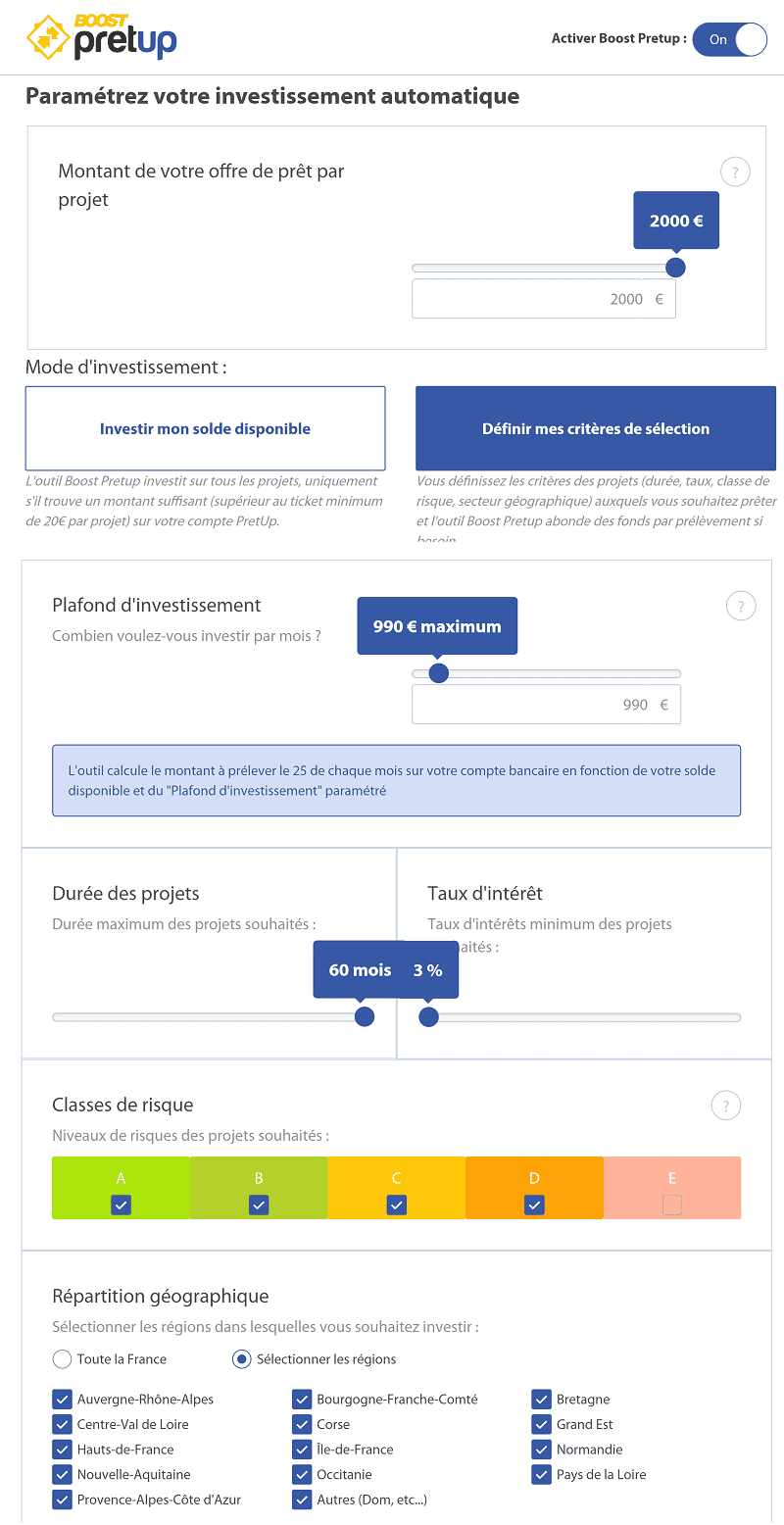Image resolution: width=784 pixels, height=1525 pixels.
Task: Click the monthly investment ceiling slider handle
Action: [x=439, y=673]
